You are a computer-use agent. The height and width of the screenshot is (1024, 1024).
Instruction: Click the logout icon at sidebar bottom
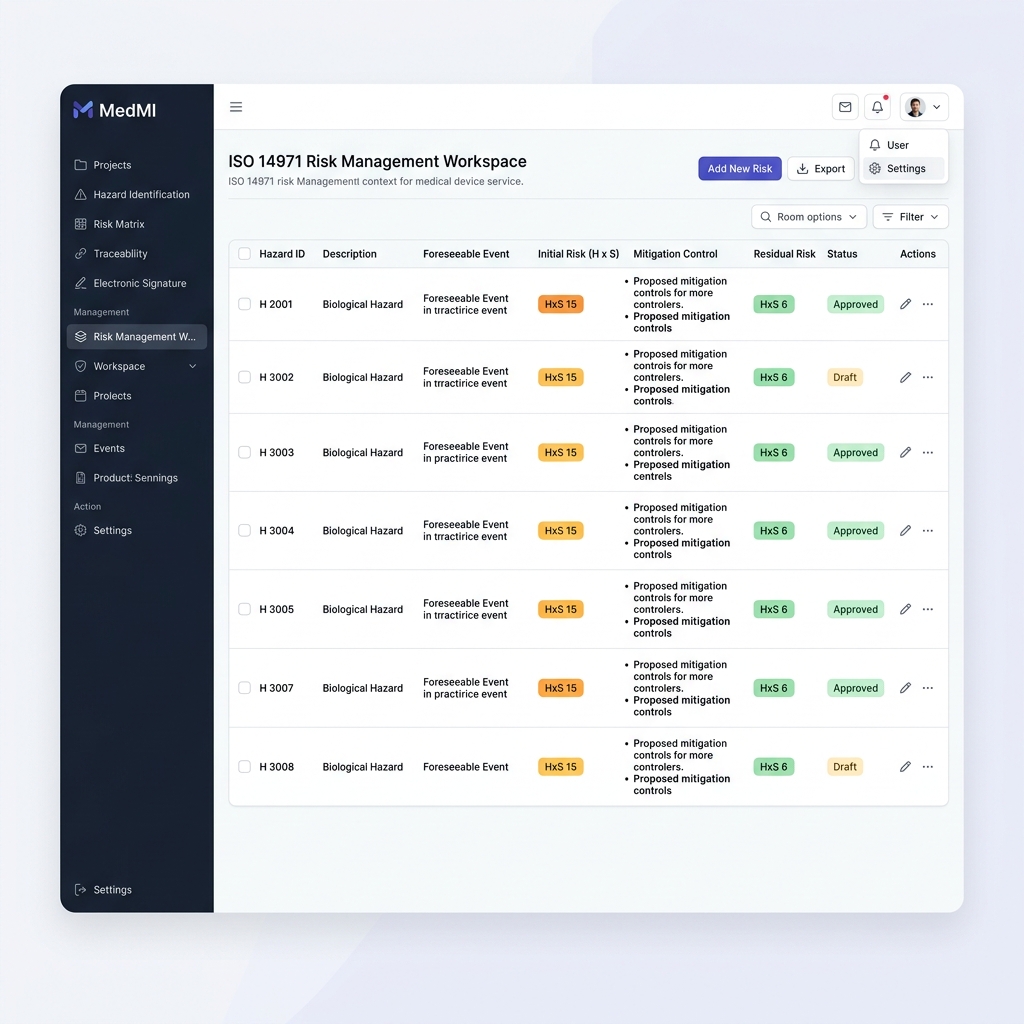[x=80, y=889]
